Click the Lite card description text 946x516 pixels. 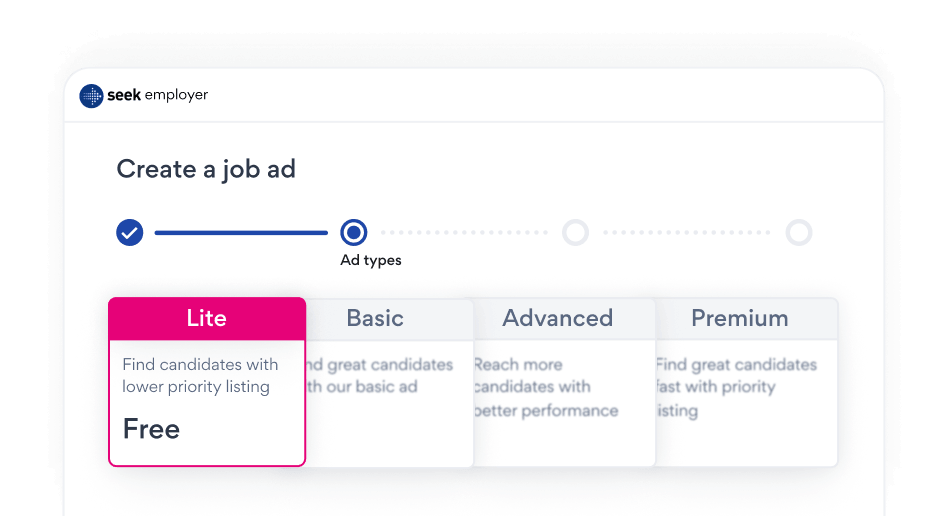[x=200, y=376]
